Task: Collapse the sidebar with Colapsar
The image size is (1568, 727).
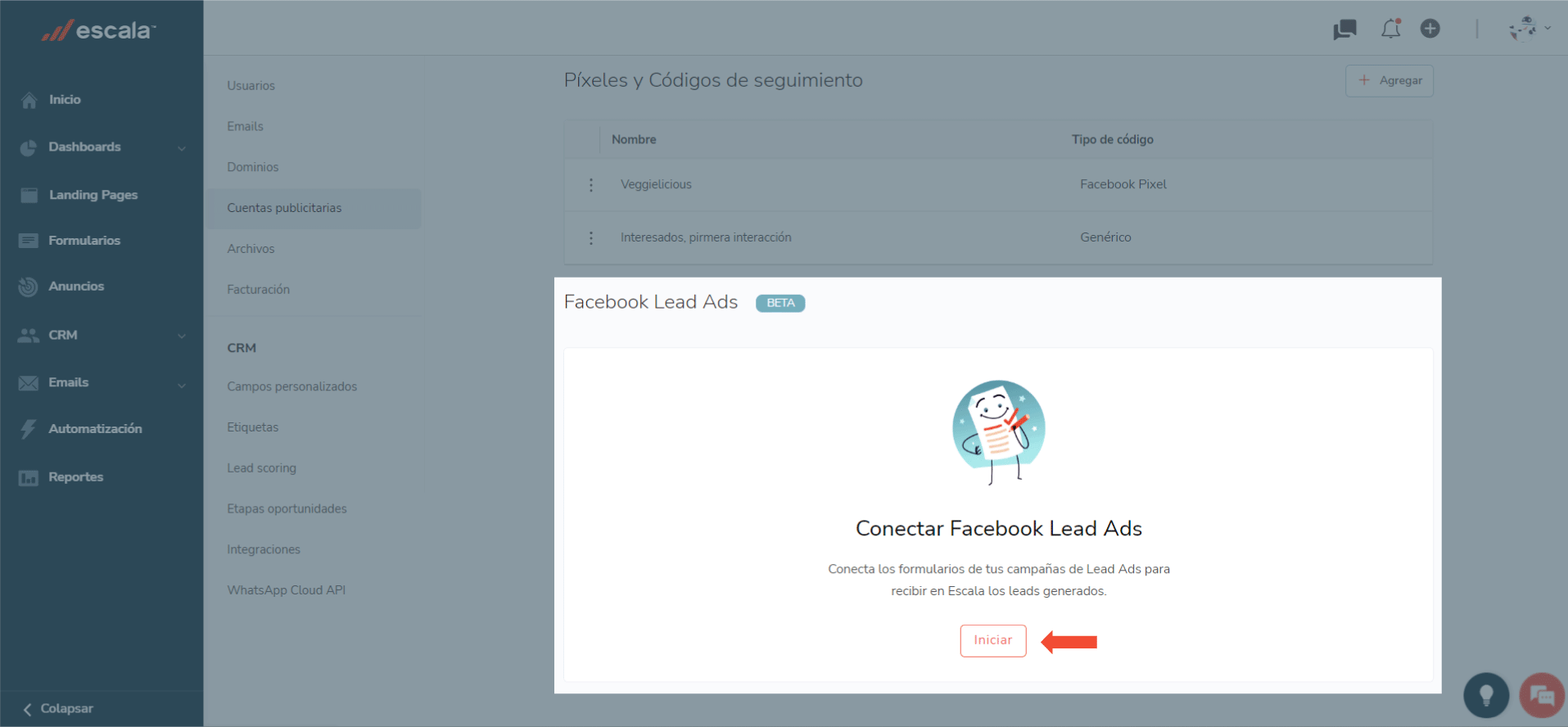Action: [57, 709]
